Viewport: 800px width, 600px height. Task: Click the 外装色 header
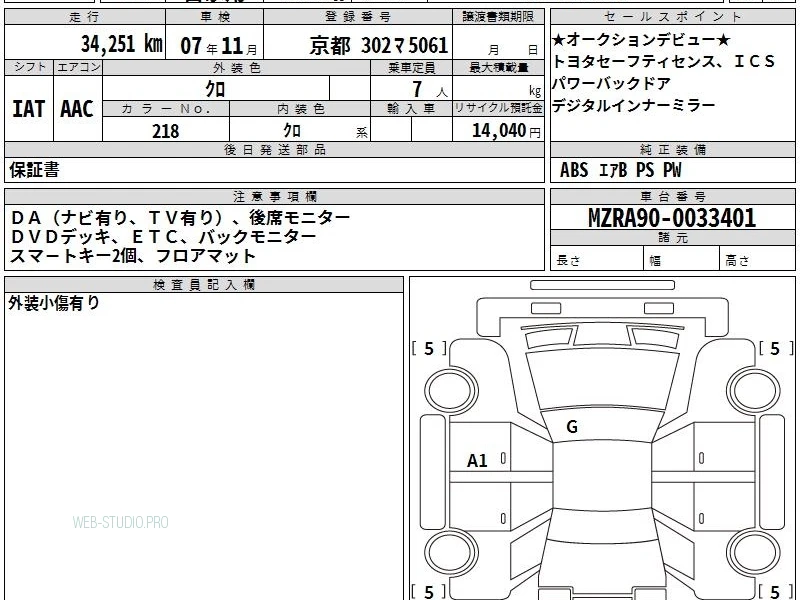(x=236, y=68)
